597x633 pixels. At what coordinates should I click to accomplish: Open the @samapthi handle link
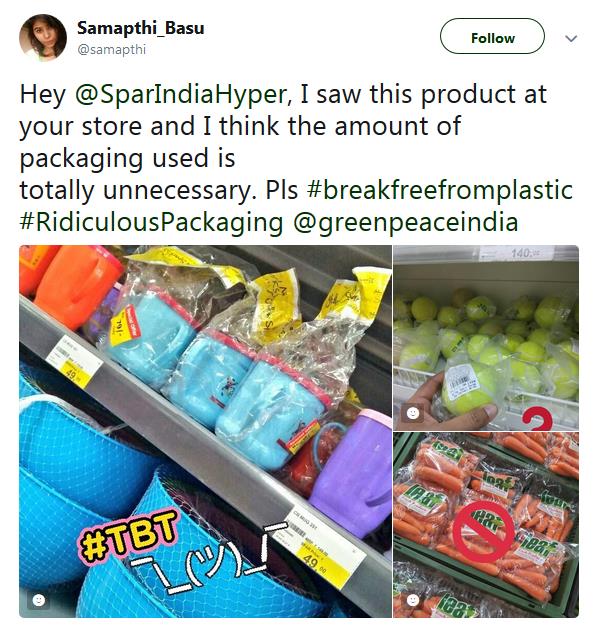[x=111, y=49]
